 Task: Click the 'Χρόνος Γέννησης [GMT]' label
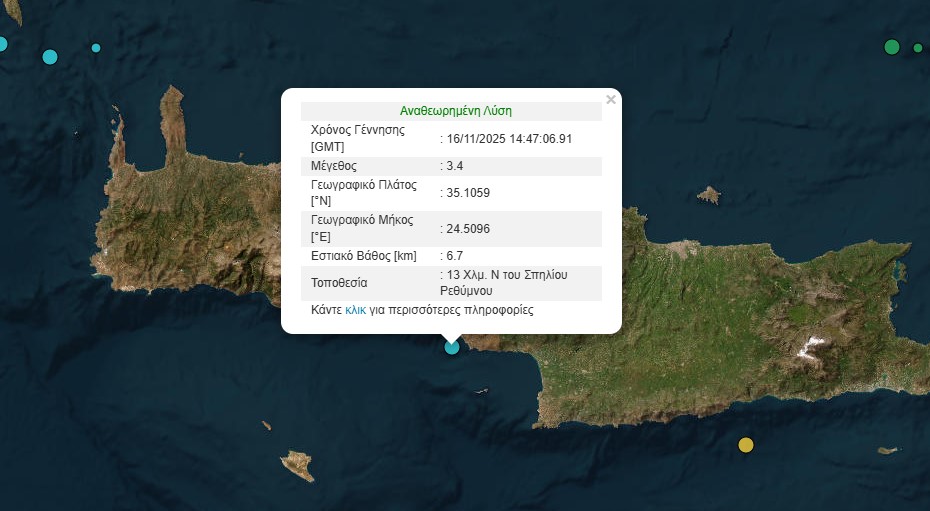(358, 138)
